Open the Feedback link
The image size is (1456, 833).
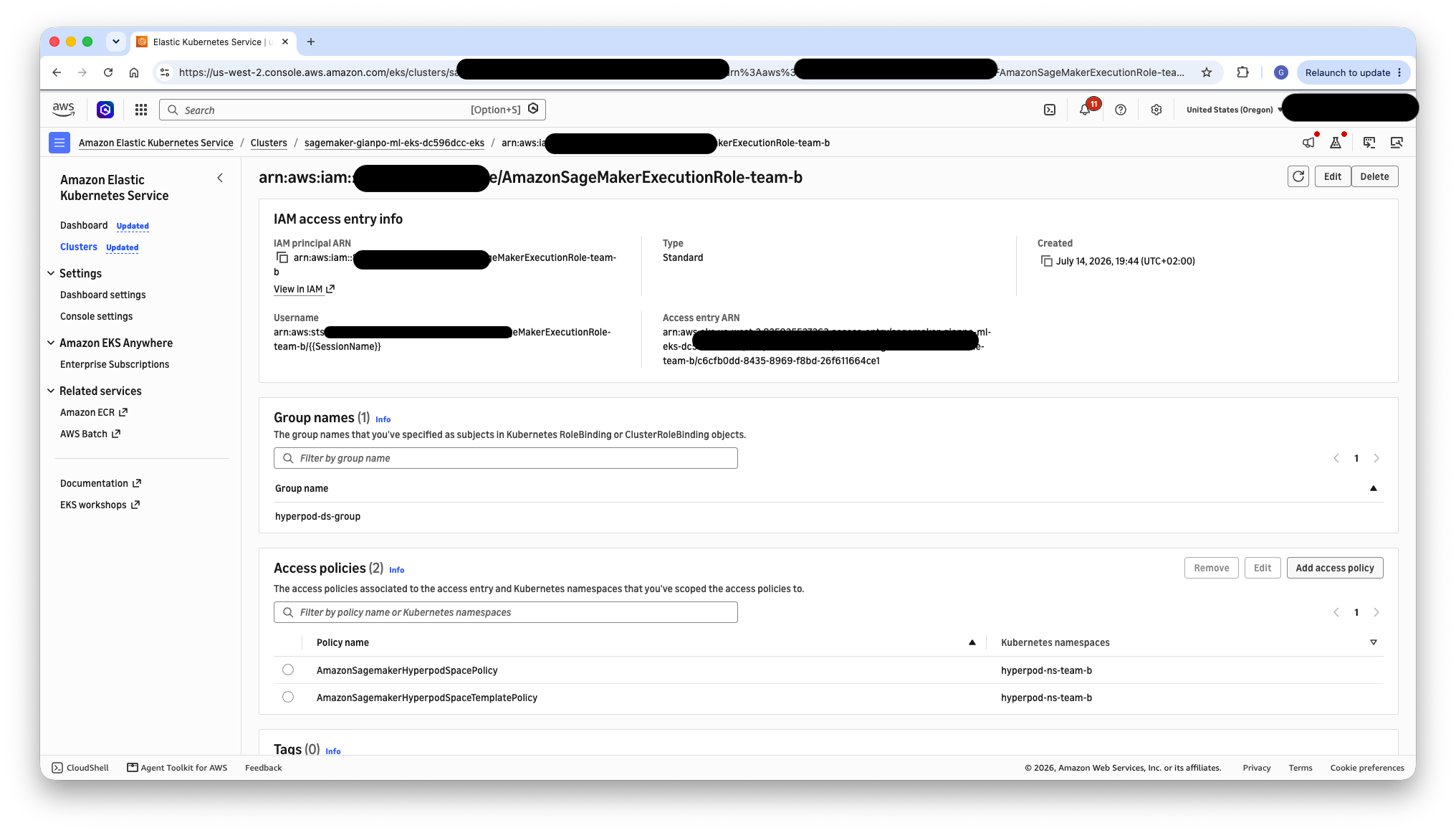[x=264, y=768]
